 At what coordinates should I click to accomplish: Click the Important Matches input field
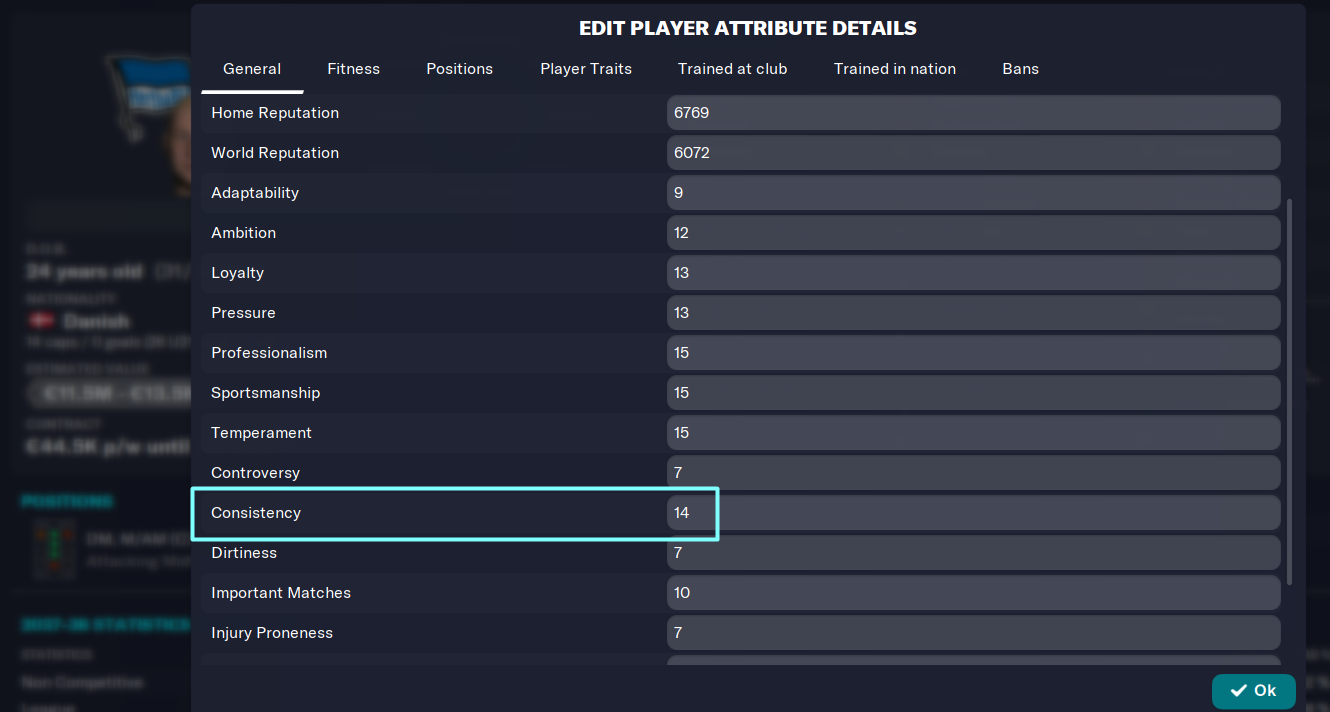pyautogui.click(x=973, y=593)
